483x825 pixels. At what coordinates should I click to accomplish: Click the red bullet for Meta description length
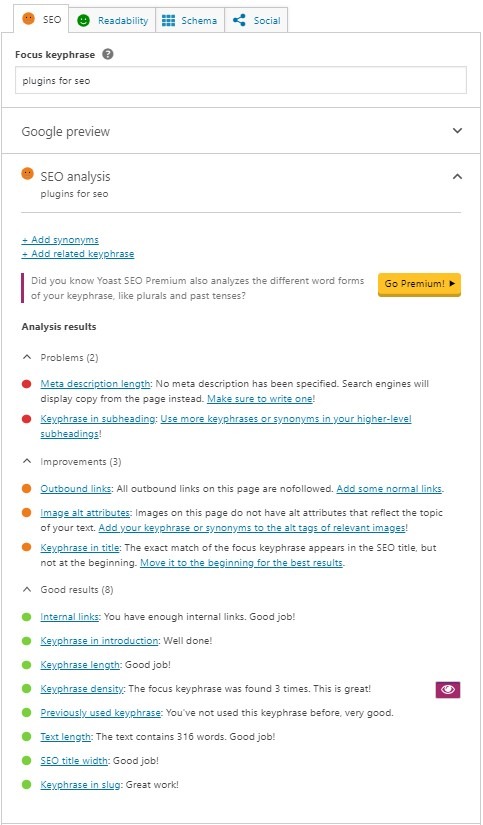pos(27,384)
